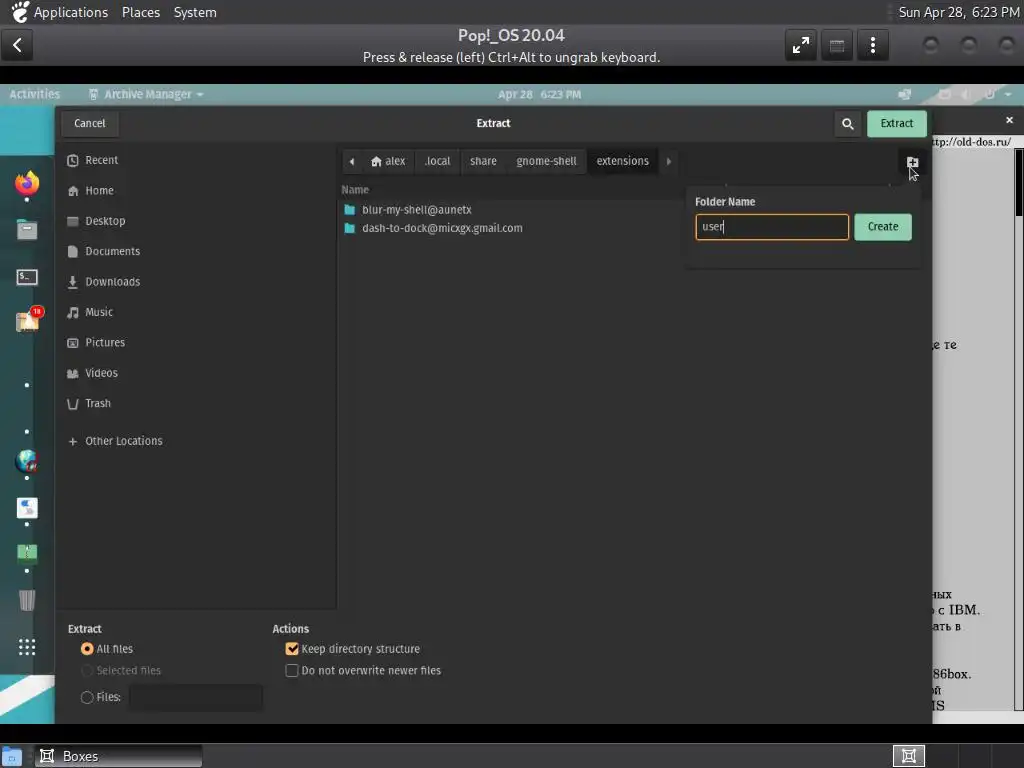Open the Files app in dock
The image size is (1024, 768).
(x=27, y=230)
